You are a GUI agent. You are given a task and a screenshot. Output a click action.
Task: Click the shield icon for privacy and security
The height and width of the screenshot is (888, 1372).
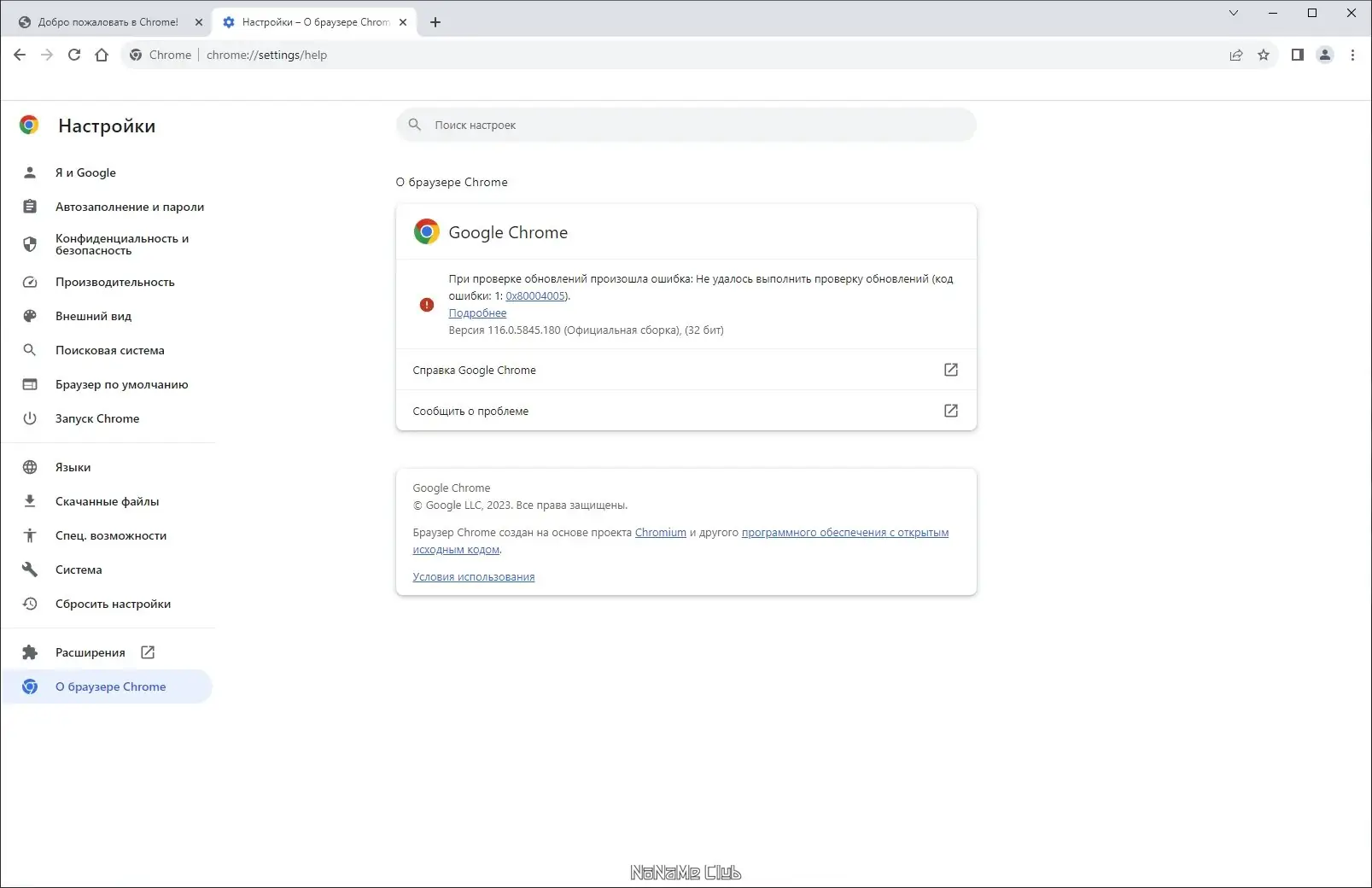[30, 244]
